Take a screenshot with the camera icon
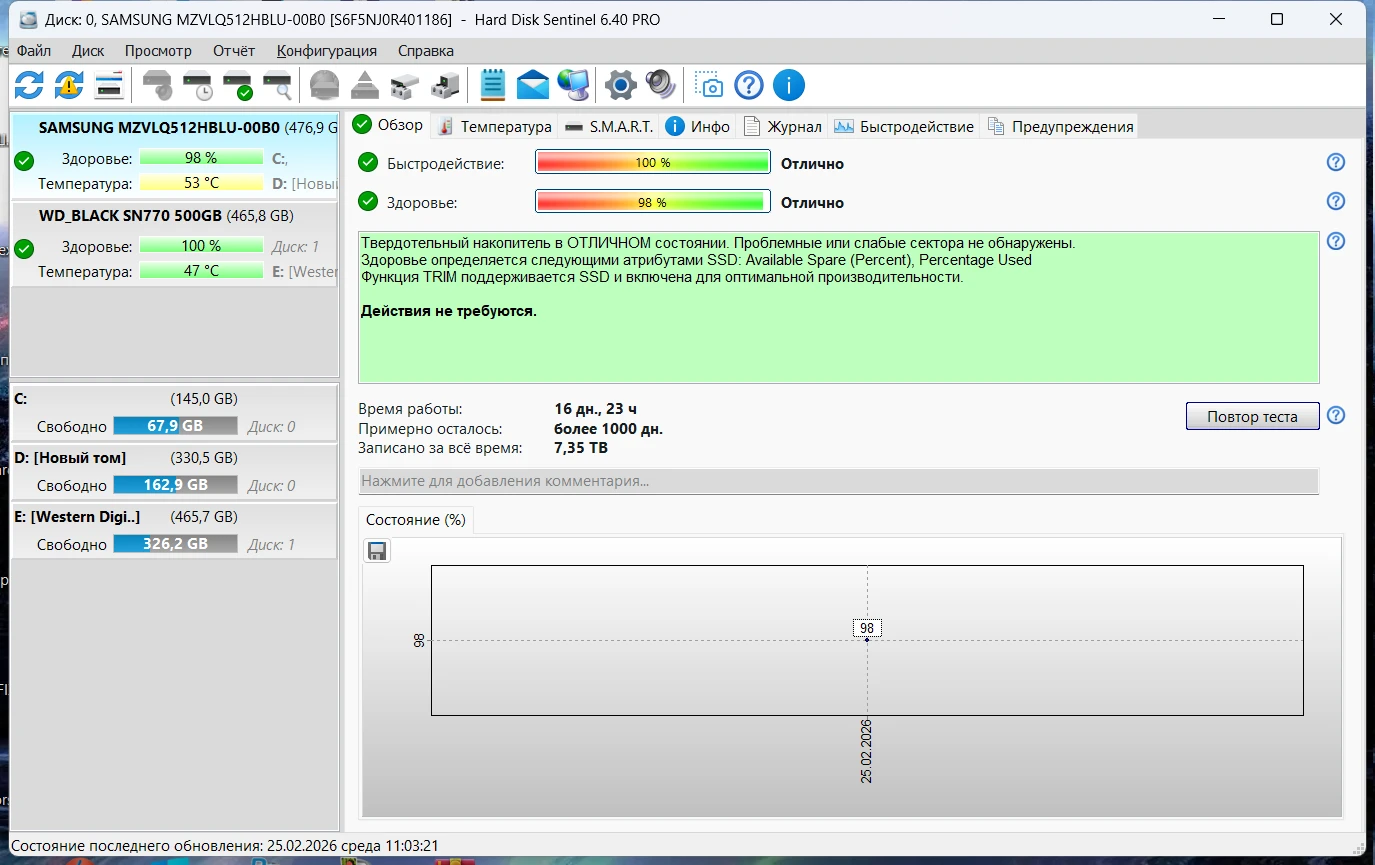1375x865 pixels. pyautogui.click(x=709, y=85)
